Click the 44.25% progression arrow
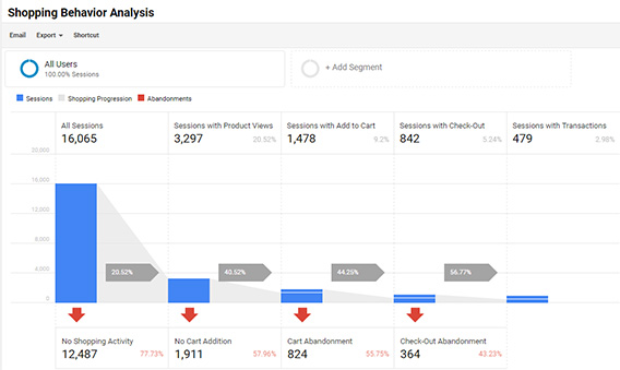 tap(358, 272)
